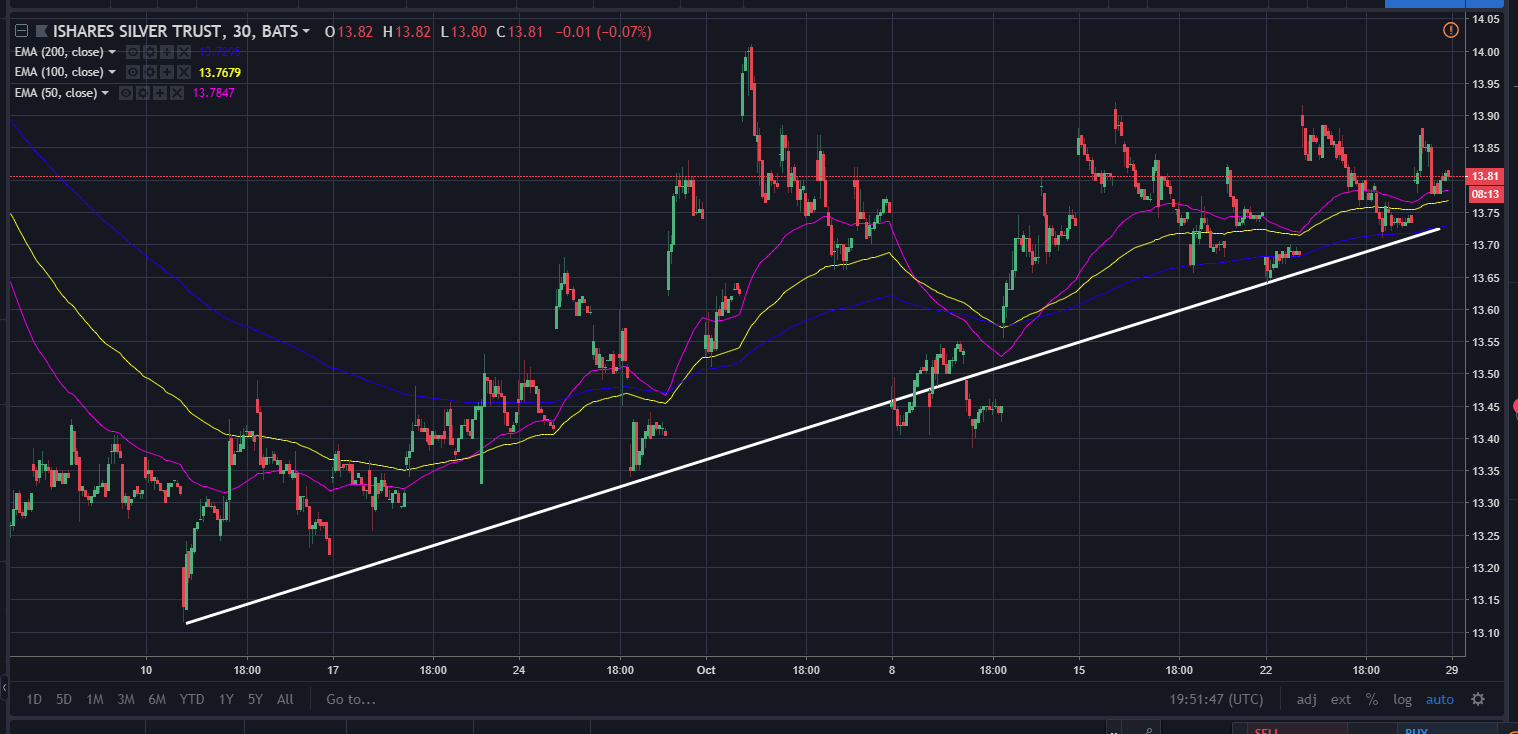
Task: Click the flag icon beside ISHARES SILVER TRUST
Action: [42, 32]
